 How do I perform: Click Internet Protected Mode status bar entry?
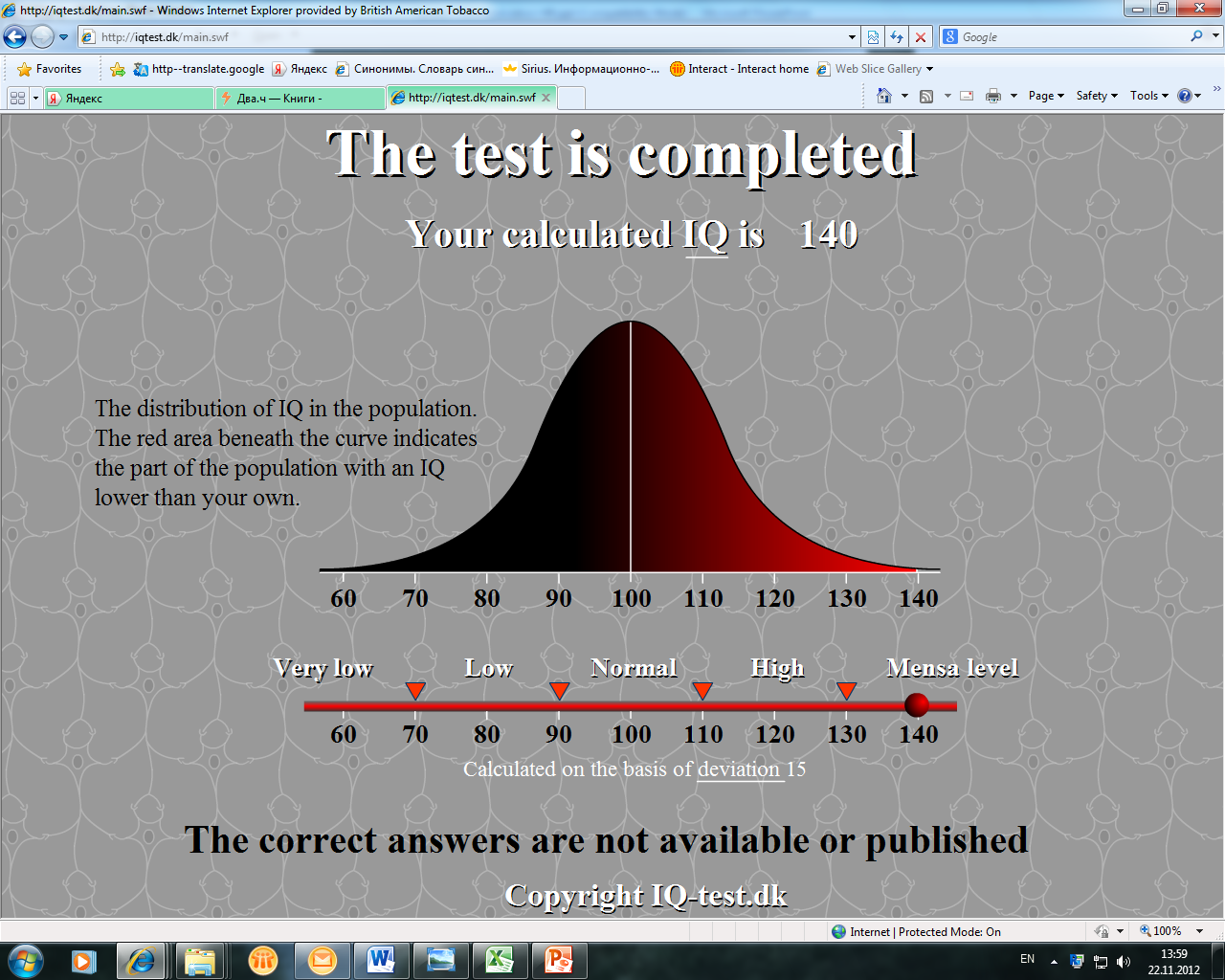coord(916,931)
